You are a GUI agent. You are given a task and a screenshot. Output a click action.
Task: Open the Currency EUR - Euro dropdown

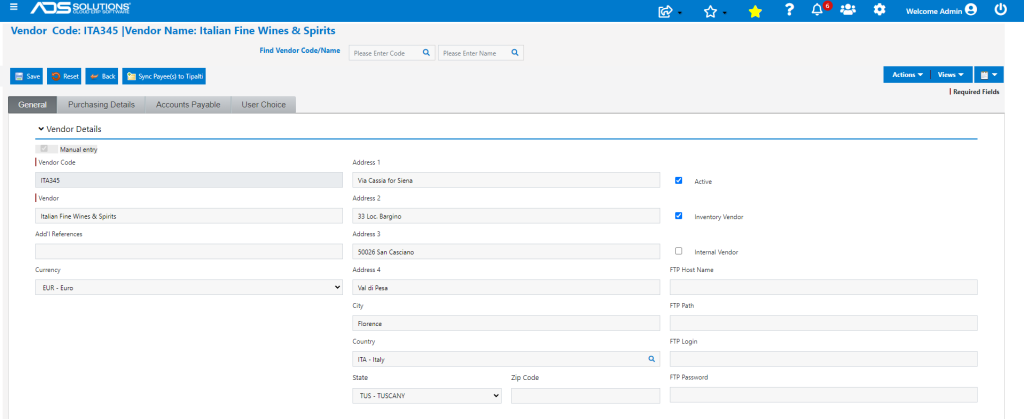point(189,287)
